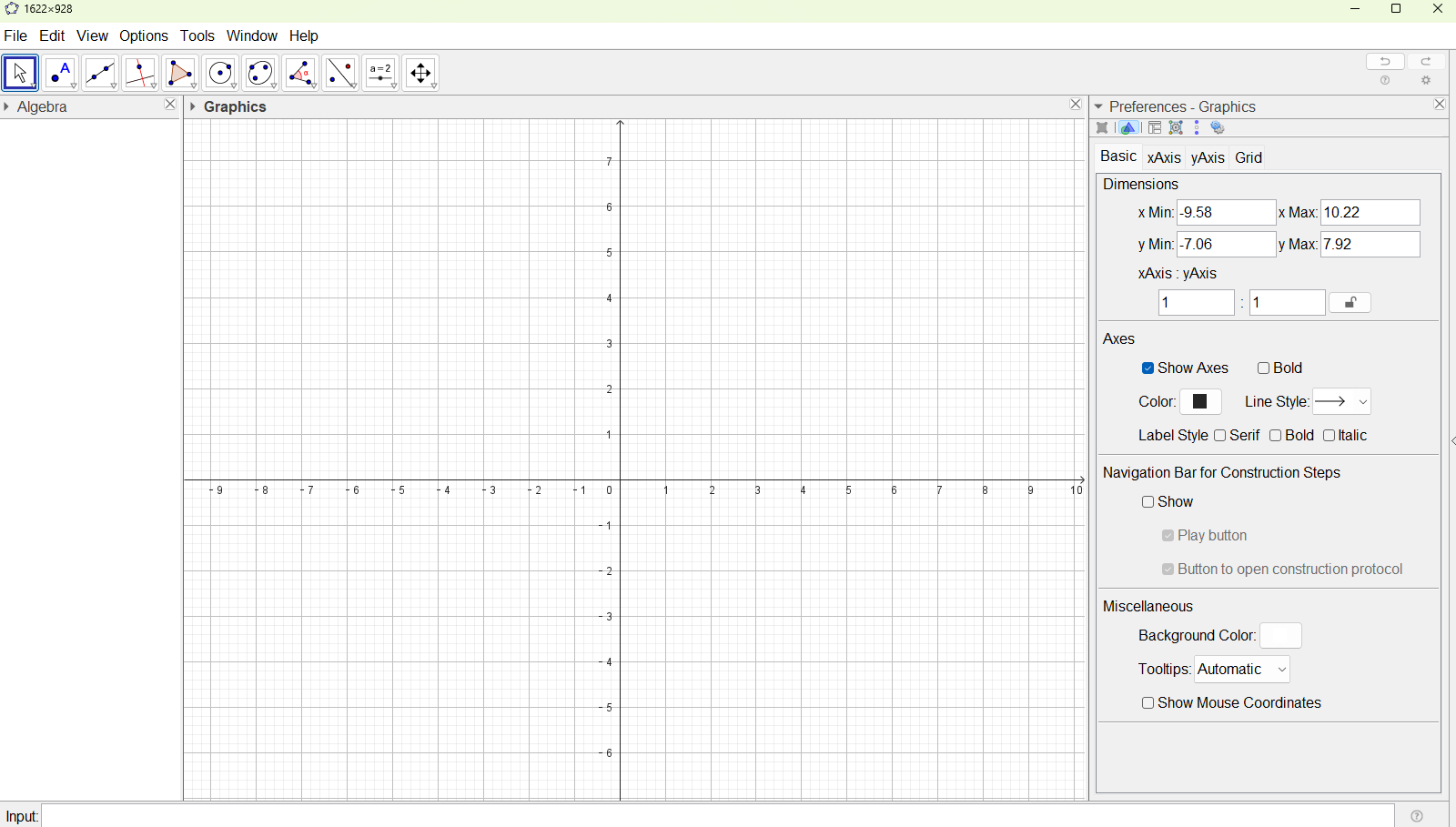The image size is (1456, 827).
Task: Open the View menu
Action: (x=92, y=35)
